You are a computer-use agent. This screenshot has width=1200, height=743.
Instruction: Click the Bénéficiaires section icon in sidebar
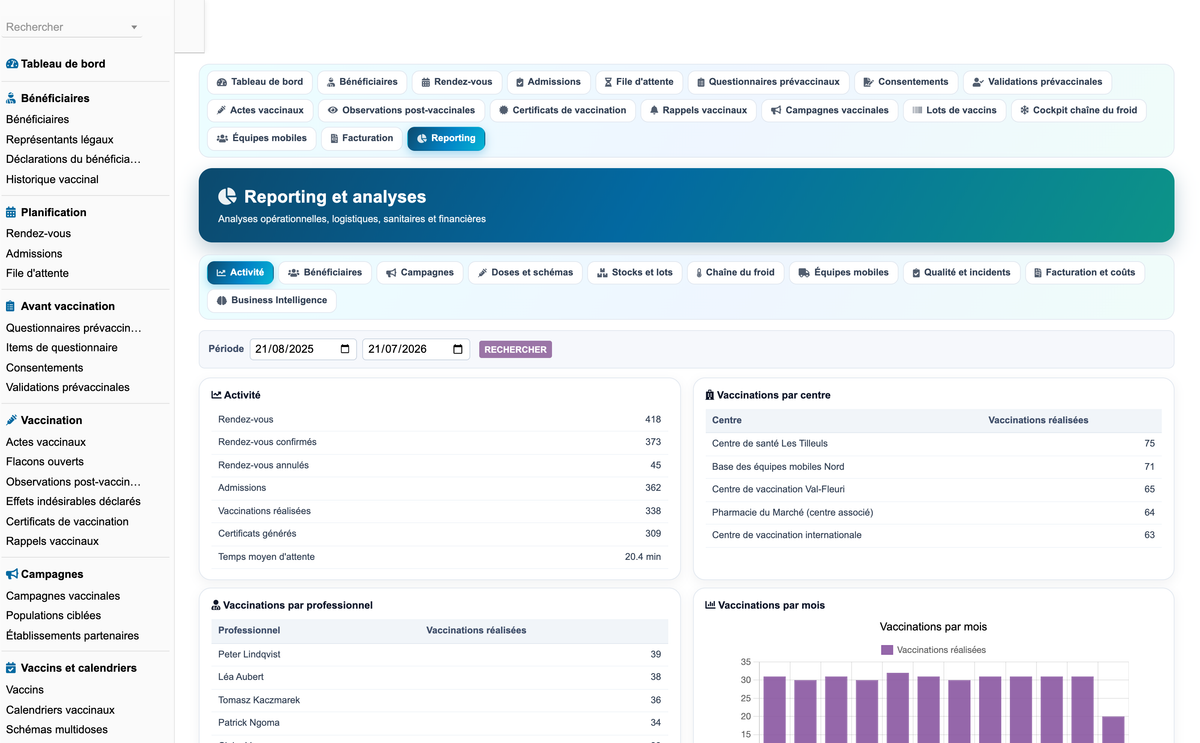click(11, 98)
